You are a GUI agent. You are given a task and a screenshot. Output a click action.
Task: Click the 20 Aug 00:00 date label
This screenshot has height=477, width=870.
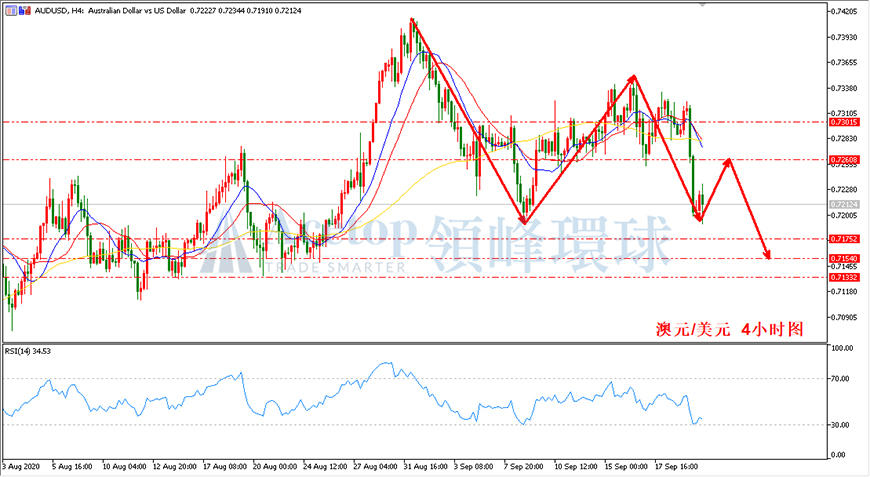[275, 466]
